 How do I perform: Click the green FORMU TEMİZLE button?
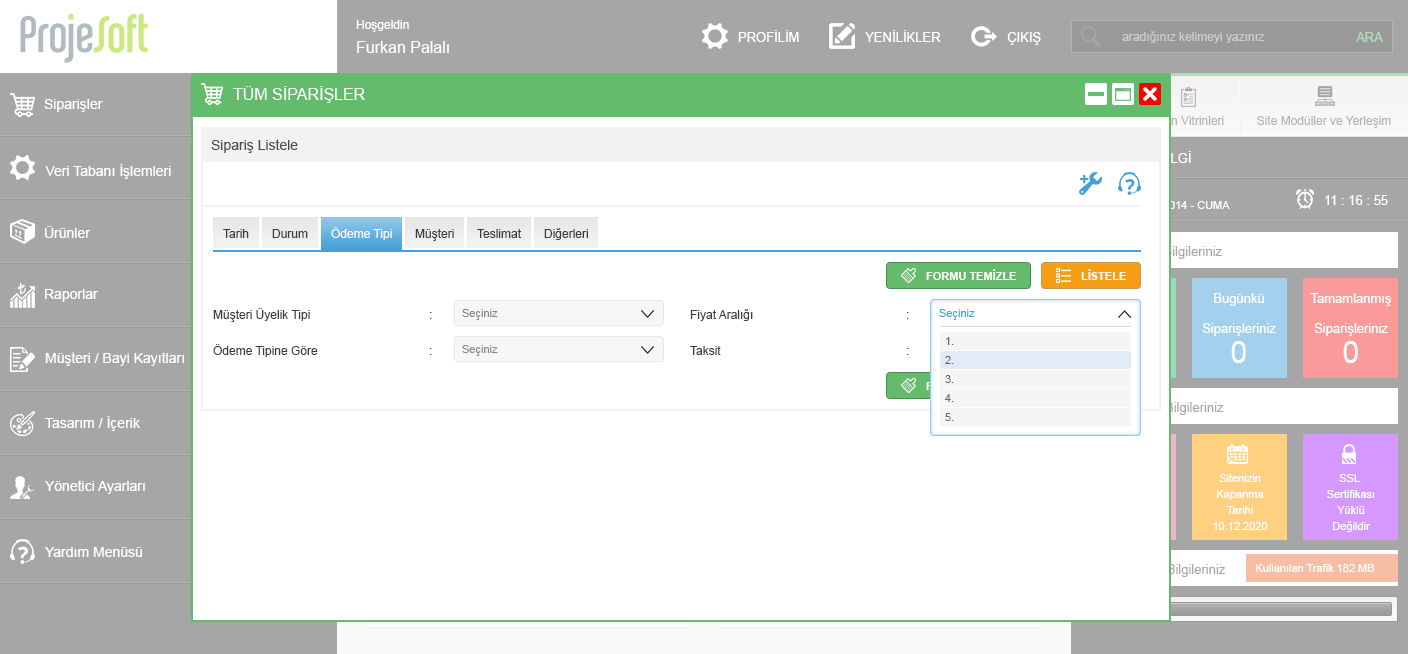click(957, 276)
